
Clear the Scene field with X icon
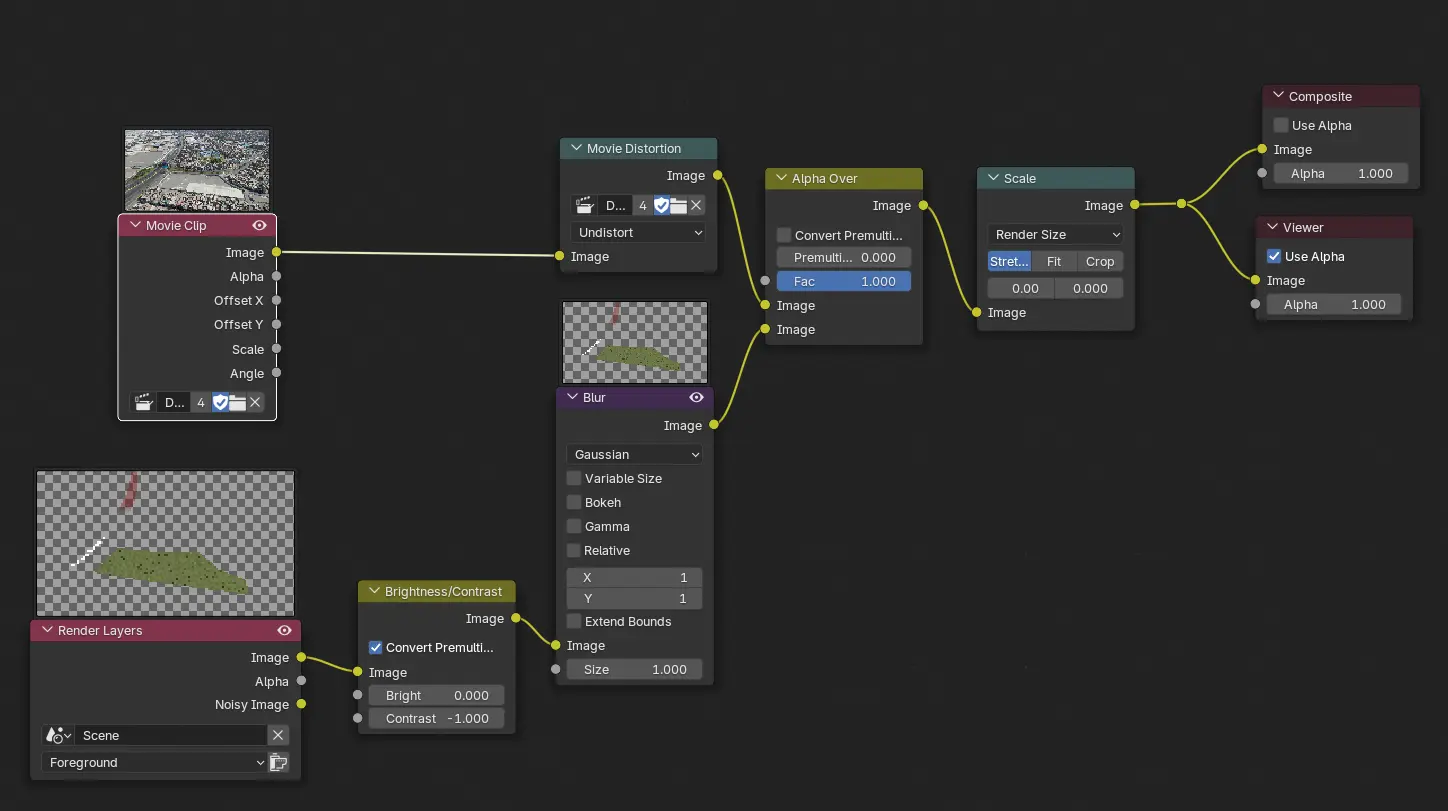278,735
